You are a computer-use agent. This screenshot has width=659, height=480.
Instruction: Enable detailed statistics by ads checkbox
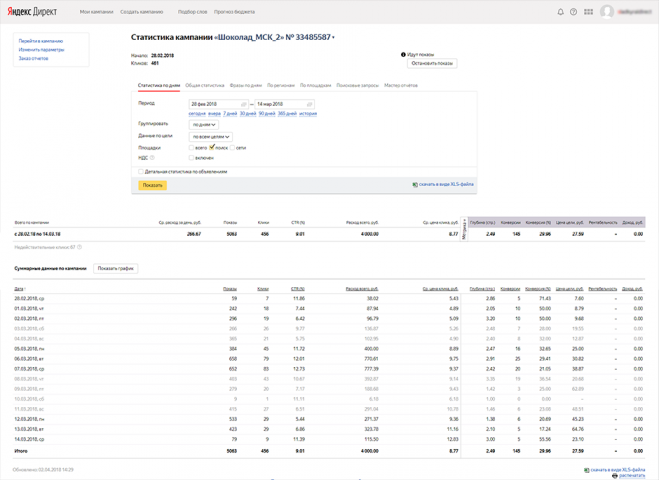pos(141,171)
